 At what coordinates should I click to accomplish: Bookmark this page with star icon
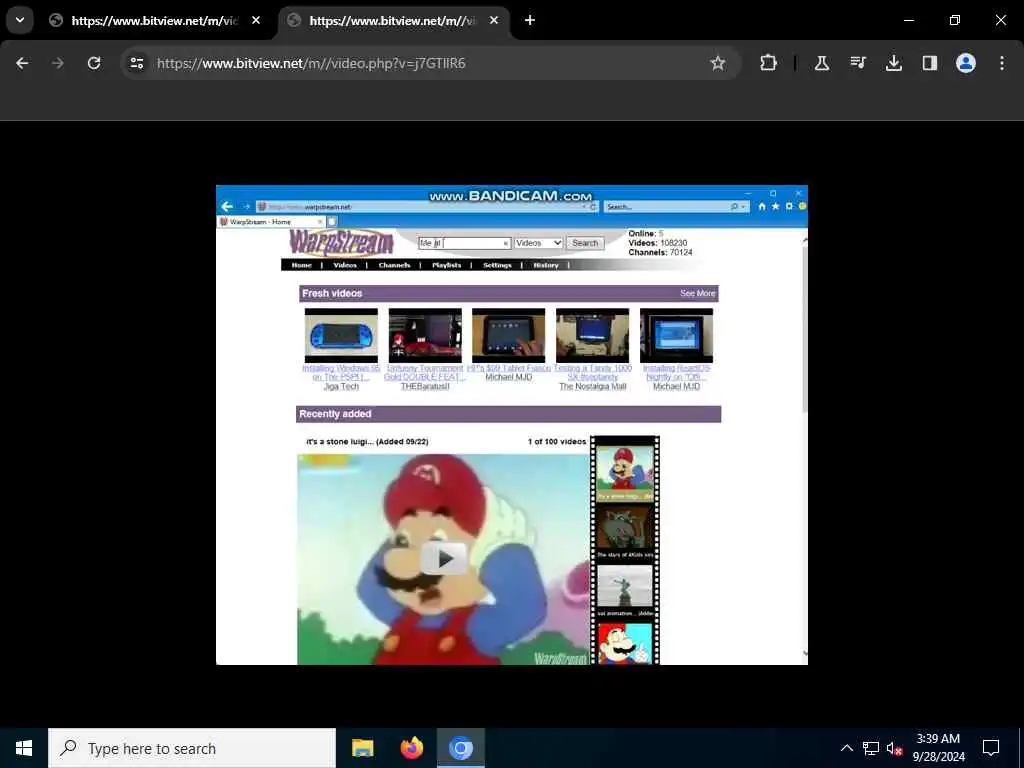(x=718, y=63)
